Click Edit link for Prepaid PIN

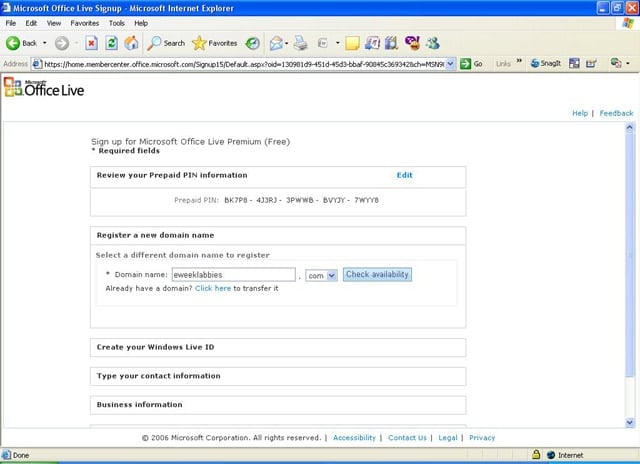point(404,175)
